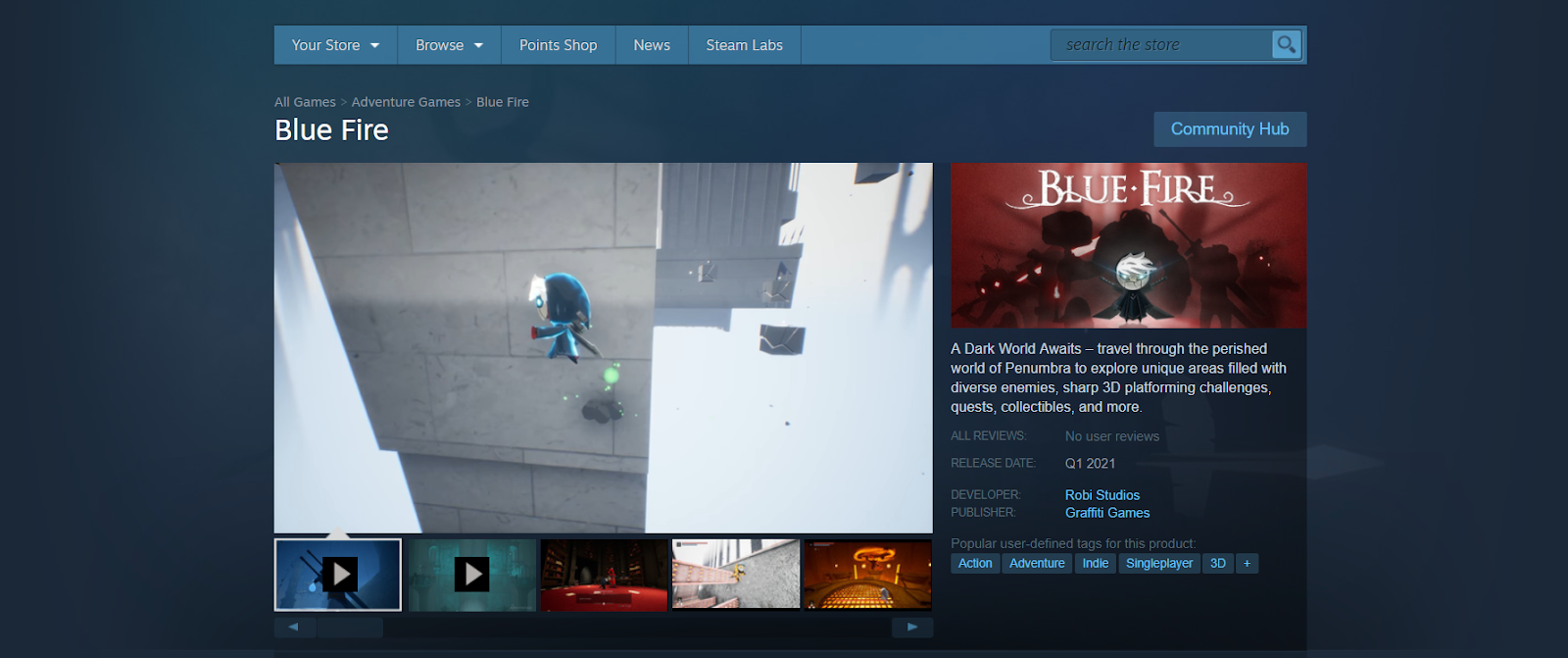Click the right arrow of thumbnail strip
This screenshot has width=1568, height=658.
(912, 627)
